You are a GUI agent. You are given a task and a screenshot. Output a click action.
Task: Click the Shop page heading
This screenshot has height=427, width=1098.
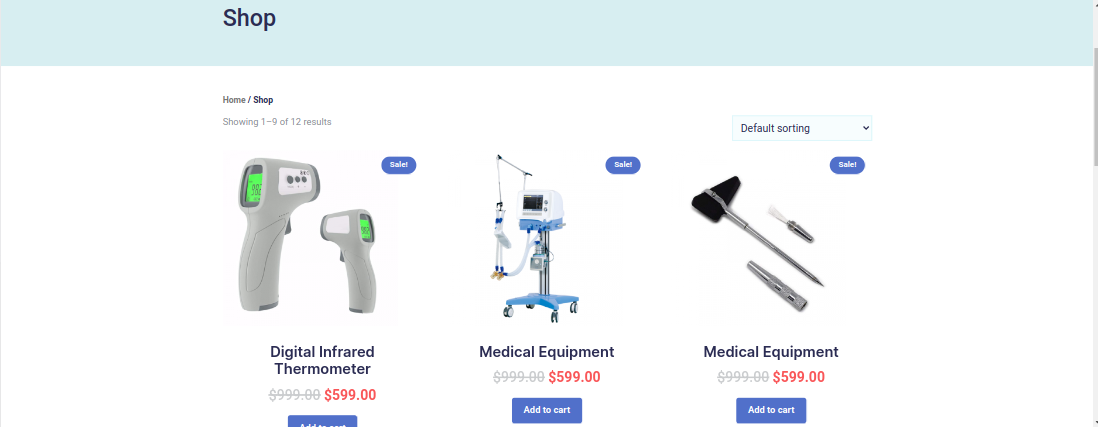(x=249, y=18)
